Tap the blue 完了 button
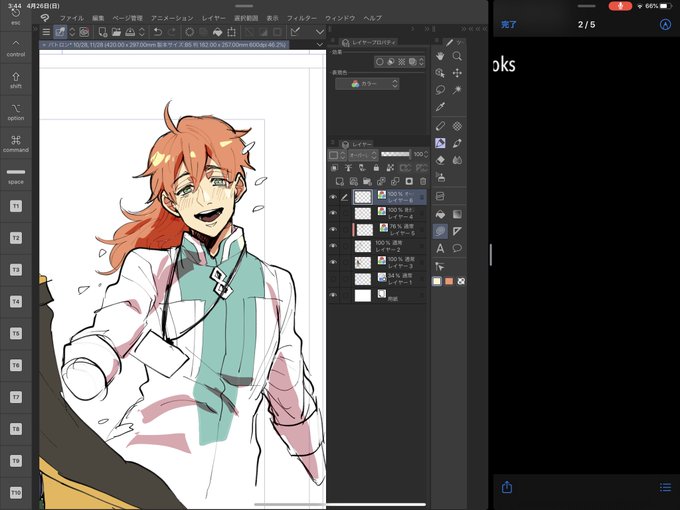Screen dimensions: 680x510 coord(509,25)
